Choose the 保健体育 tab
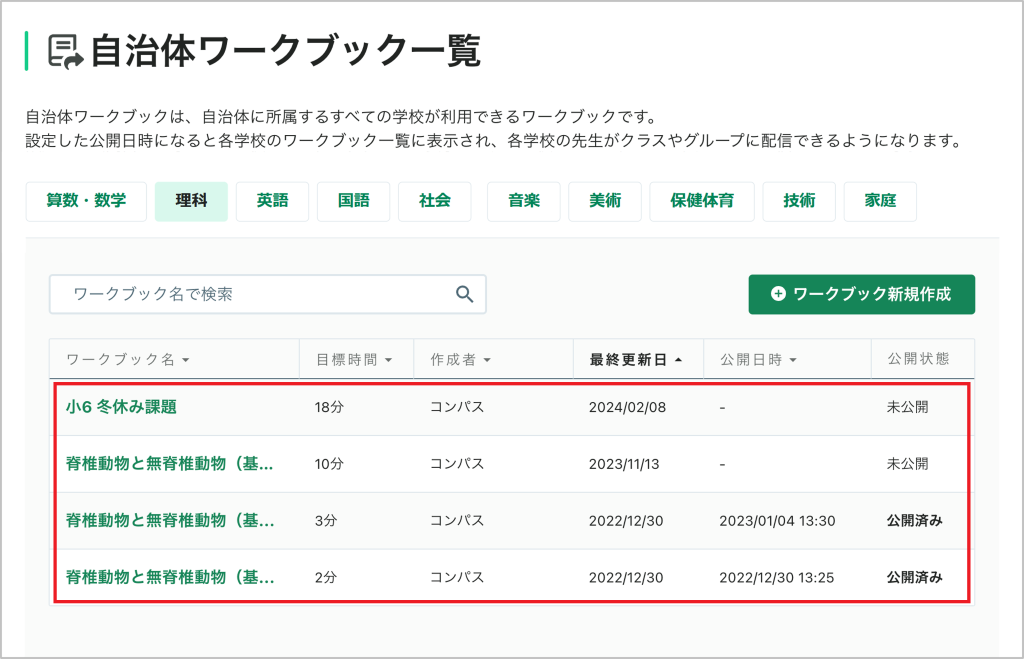This screenshot has width=1024, height=659. (x=702, y=201)
